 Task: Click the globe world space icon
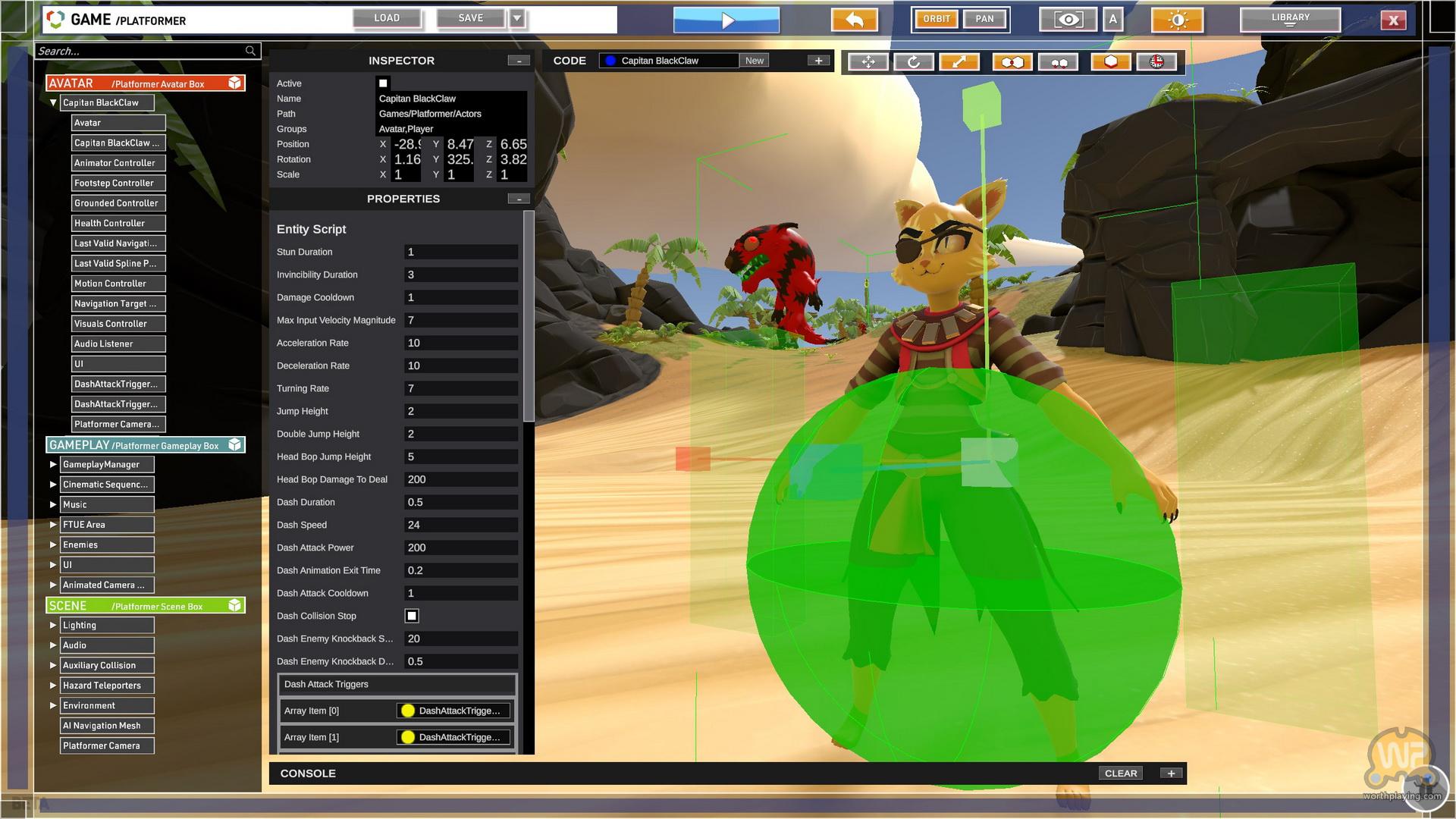tap(1156, 62)
